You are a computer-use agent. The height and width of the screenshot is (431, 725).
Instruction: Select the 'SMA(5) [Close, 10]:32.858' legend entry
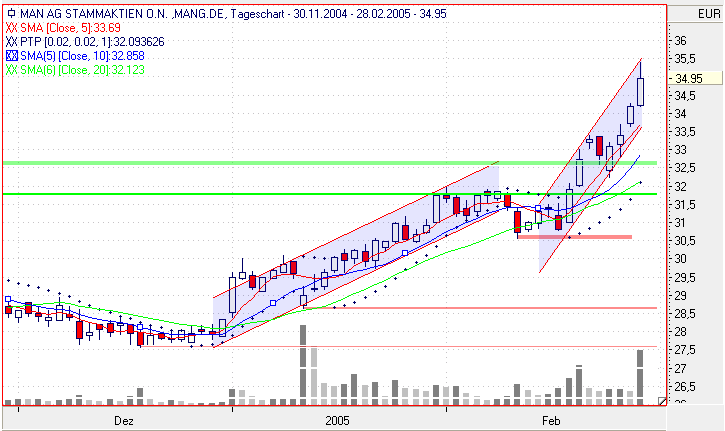click(x=82, y=56)
